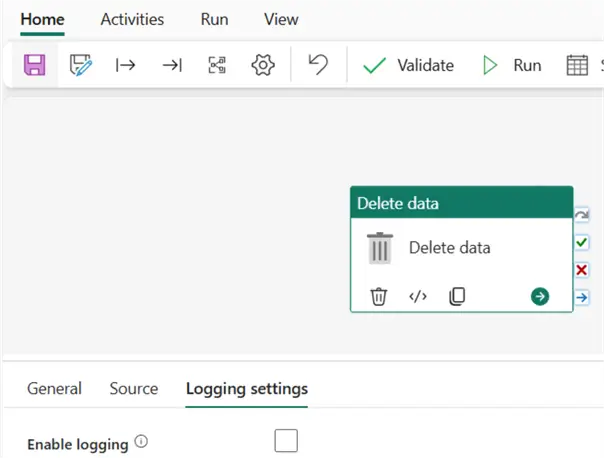The width and height of the screenshot is (604, 458).
Task: Click the fit-to-screen layout icon
Action: tap(217, 66)
